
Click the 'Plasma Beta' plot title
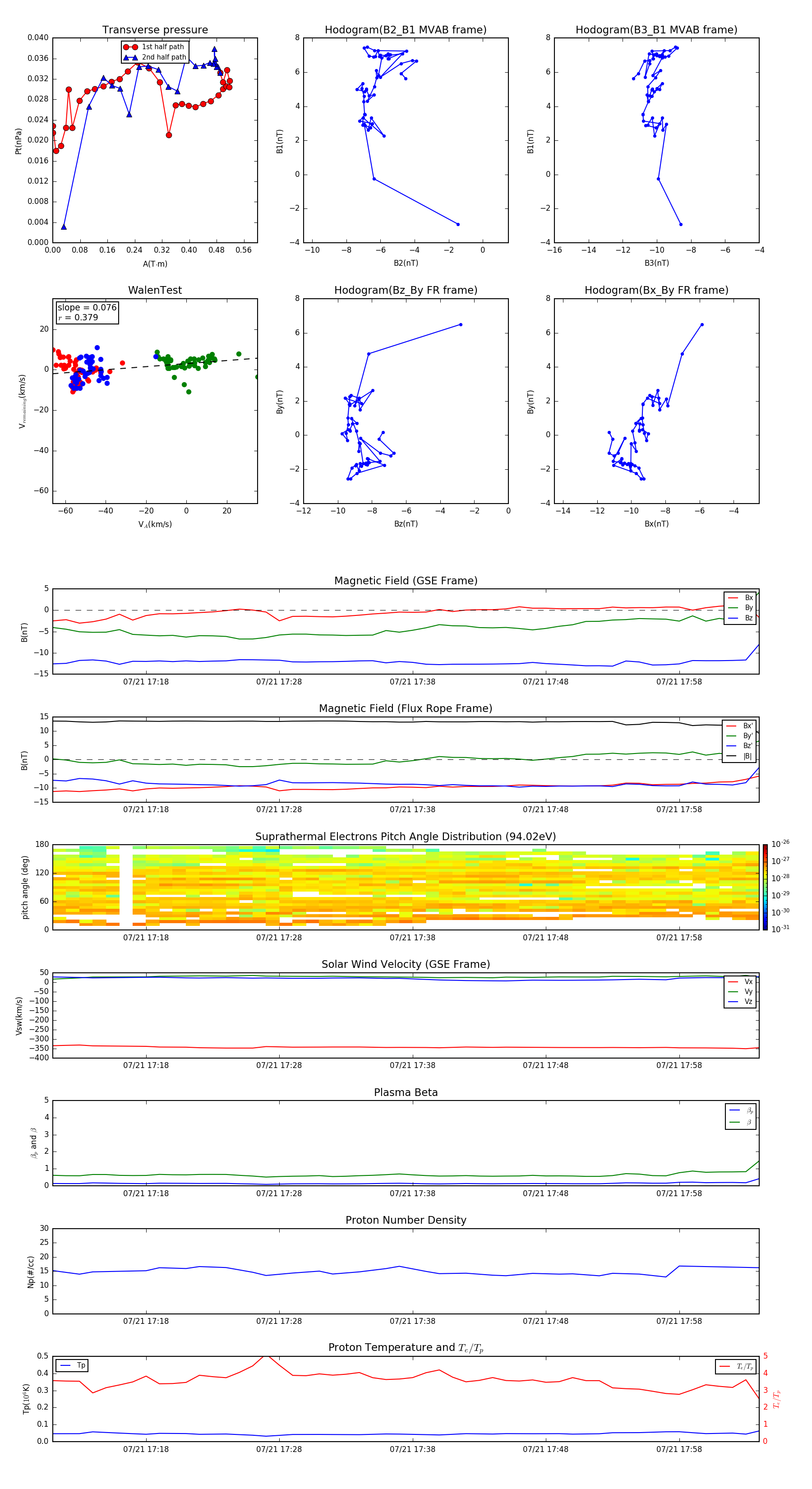click(x=406, y=1093)
